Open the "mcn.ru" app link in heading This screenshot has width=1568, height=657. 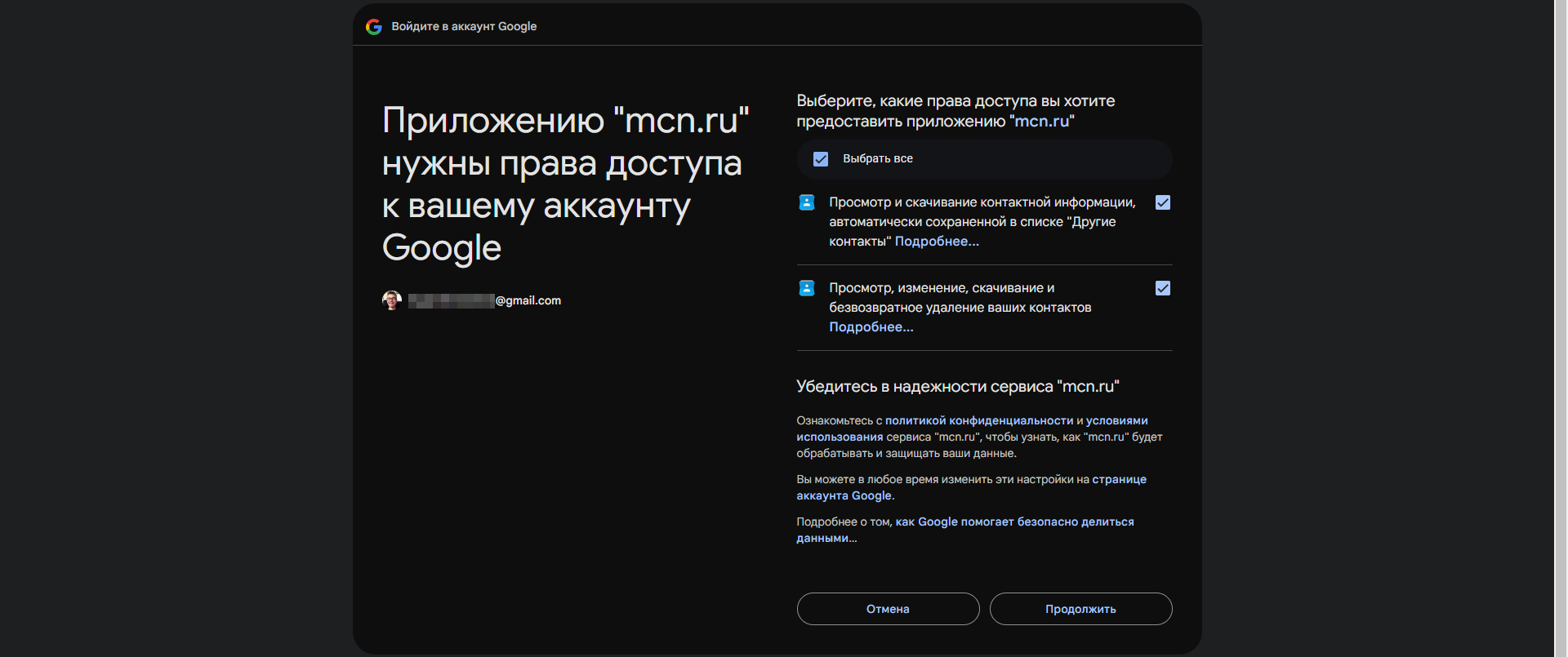(x=1042, y=122)
